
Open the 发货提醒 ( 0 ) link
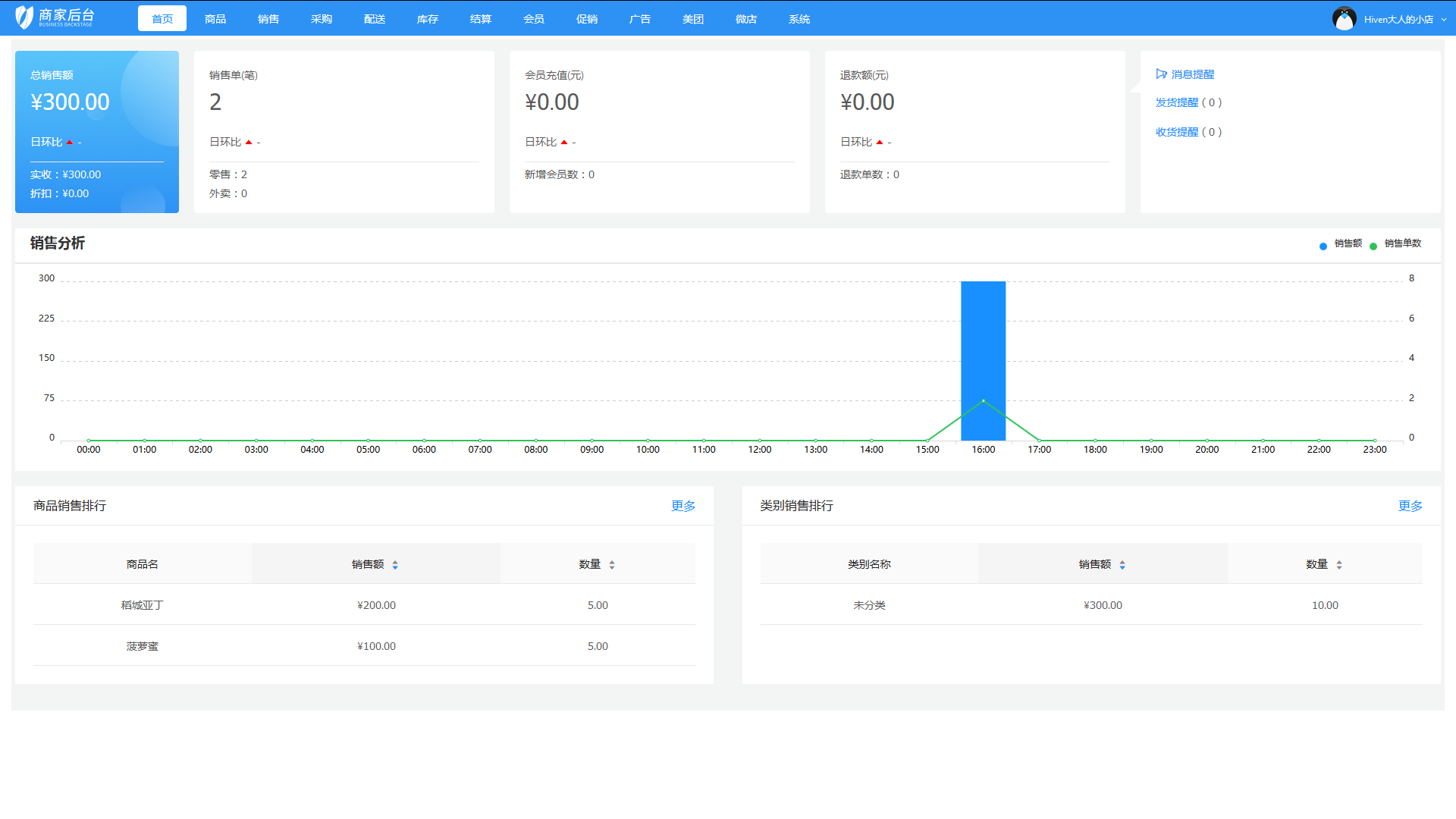1188,102
